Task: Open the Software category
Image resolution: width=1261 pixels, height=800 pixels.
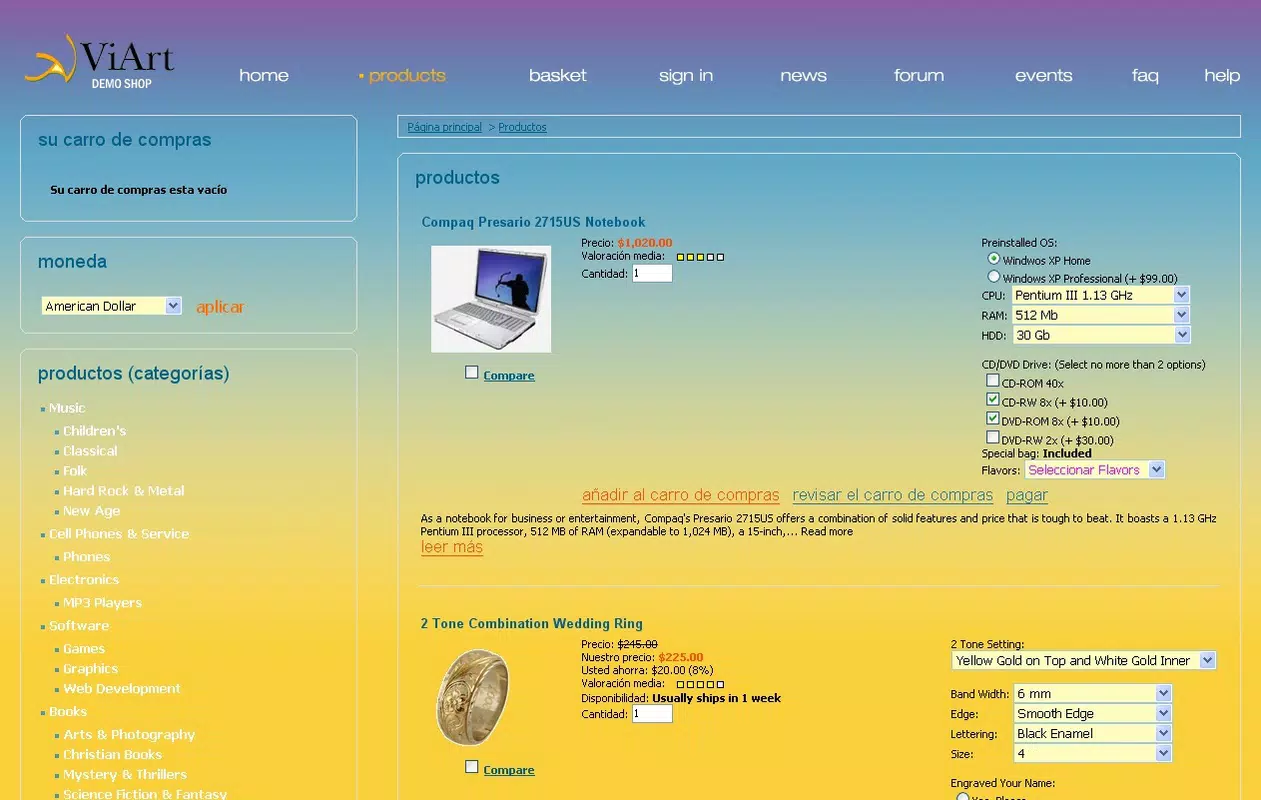Action: [x=79, y=626]
